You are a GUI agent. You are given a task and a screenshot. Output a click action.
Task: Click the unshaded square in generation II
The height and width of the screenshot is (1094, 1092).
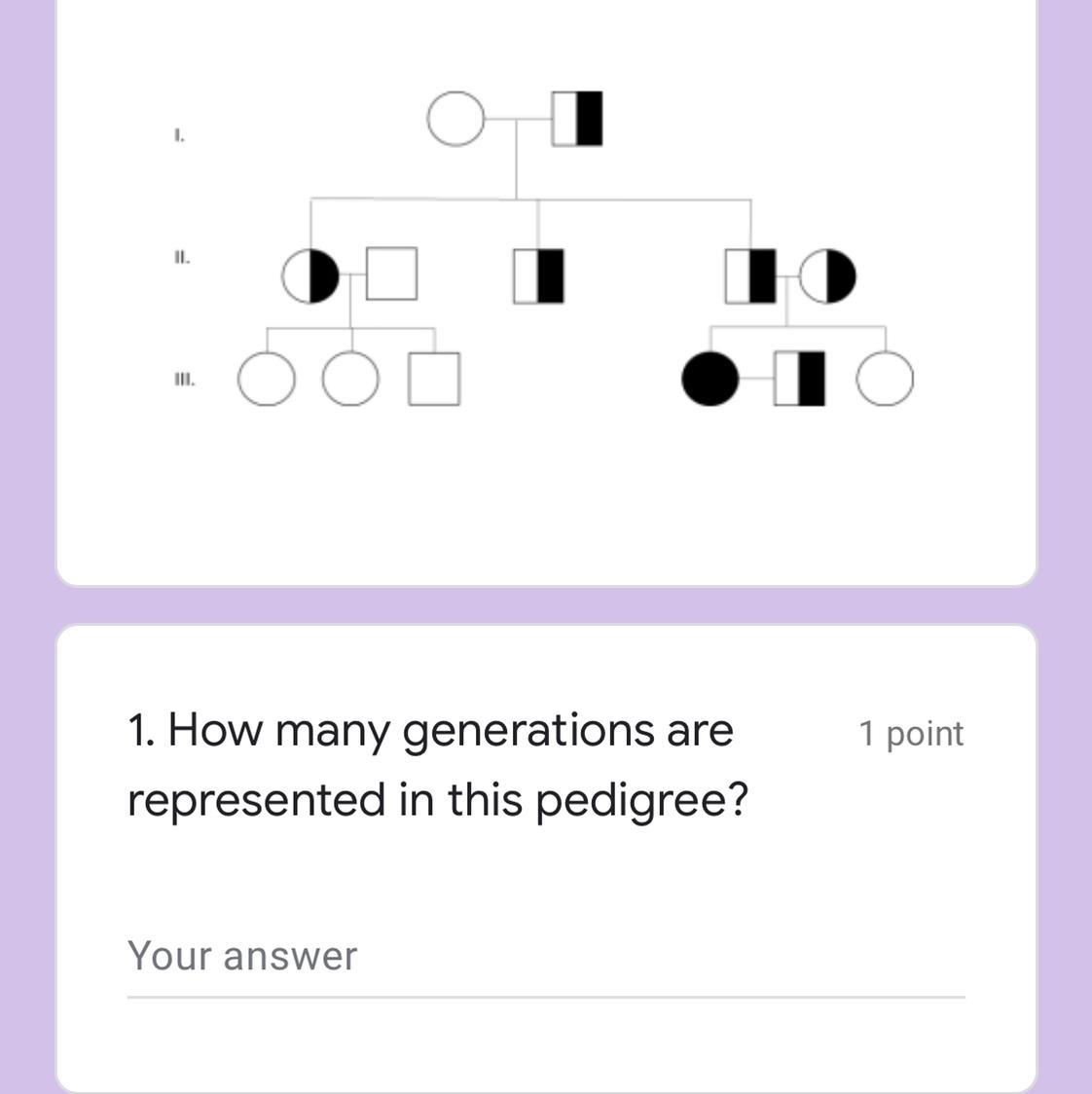click(x=391, y=273)
